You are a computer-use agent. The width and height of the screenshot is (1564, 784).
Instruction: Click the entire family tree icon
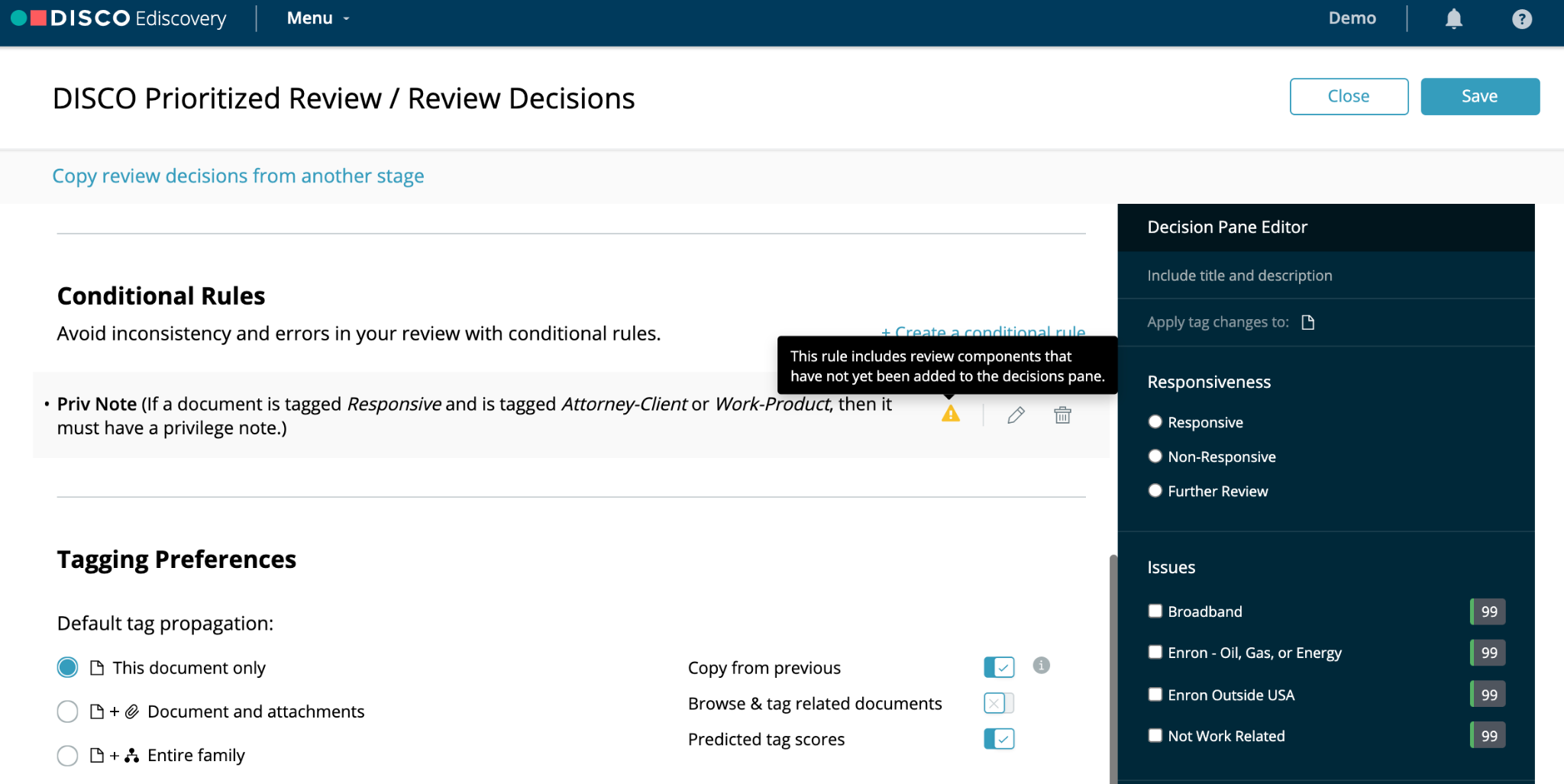132,756
